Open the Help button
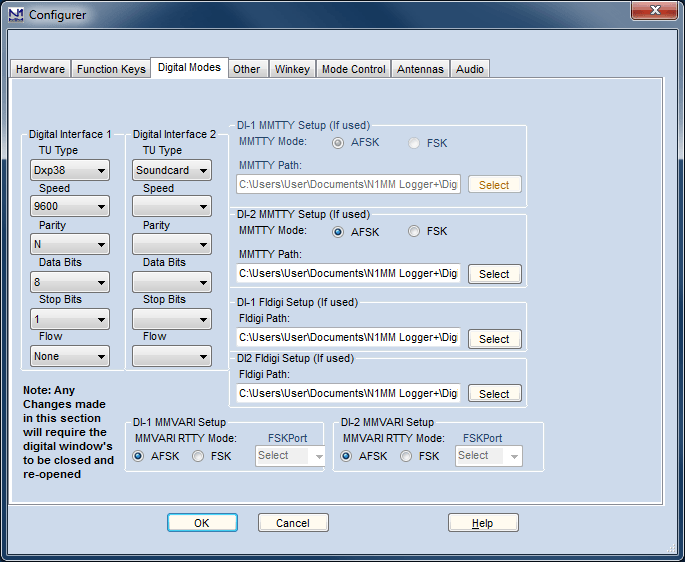 point(483,523)
